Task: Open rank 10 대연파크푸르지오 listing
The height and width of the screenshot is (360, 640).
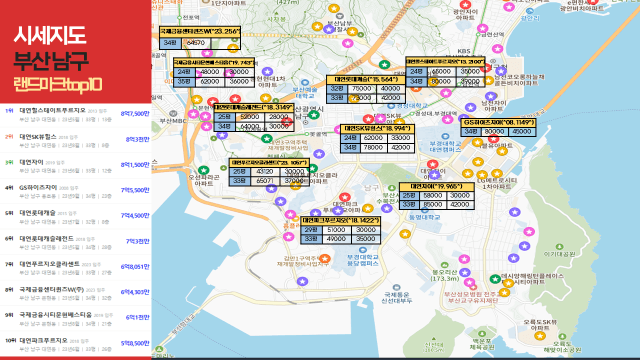Action: click(x=76, y=344)
